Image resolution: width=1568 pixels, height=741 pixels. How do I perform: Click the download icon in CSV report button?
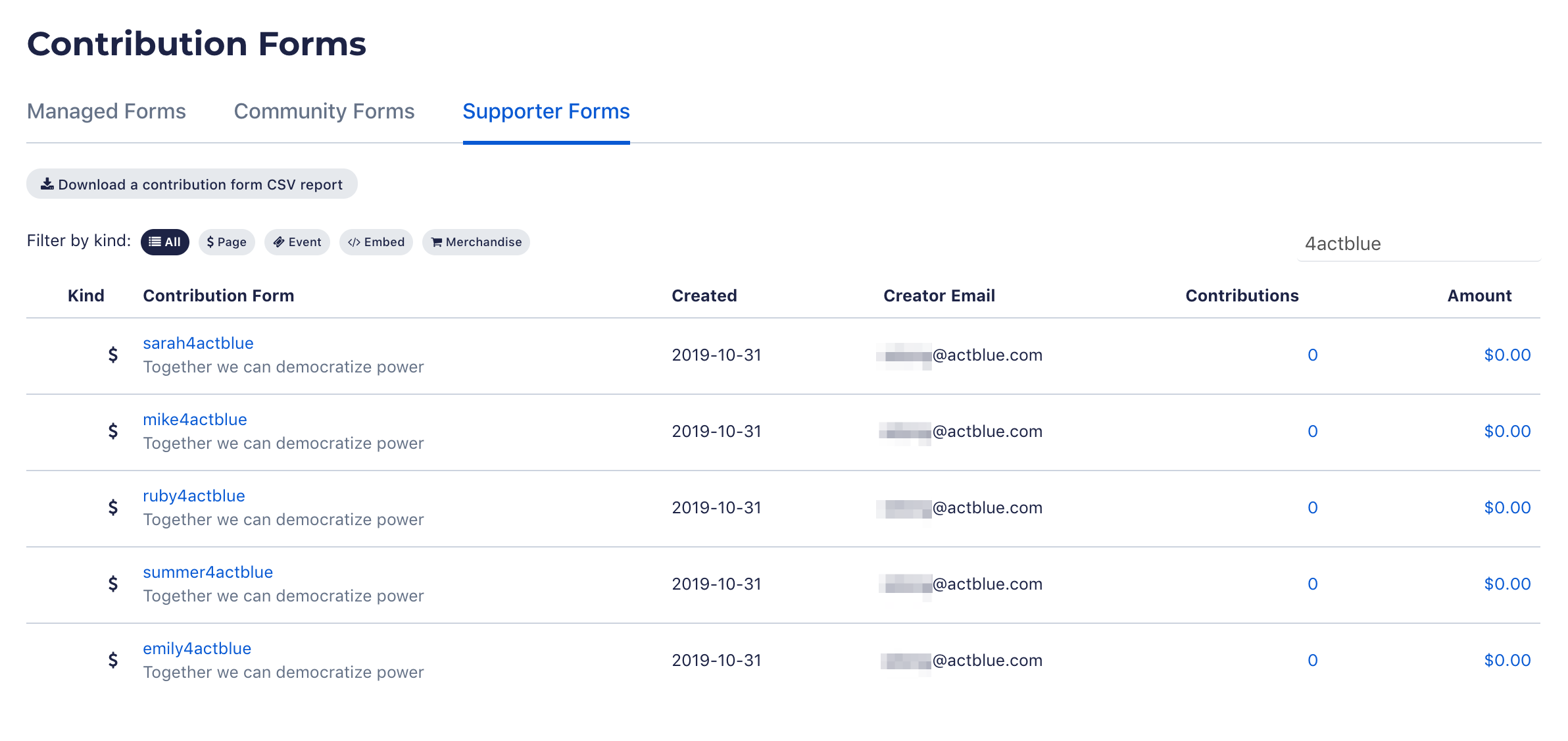click(x=47, y=184)
